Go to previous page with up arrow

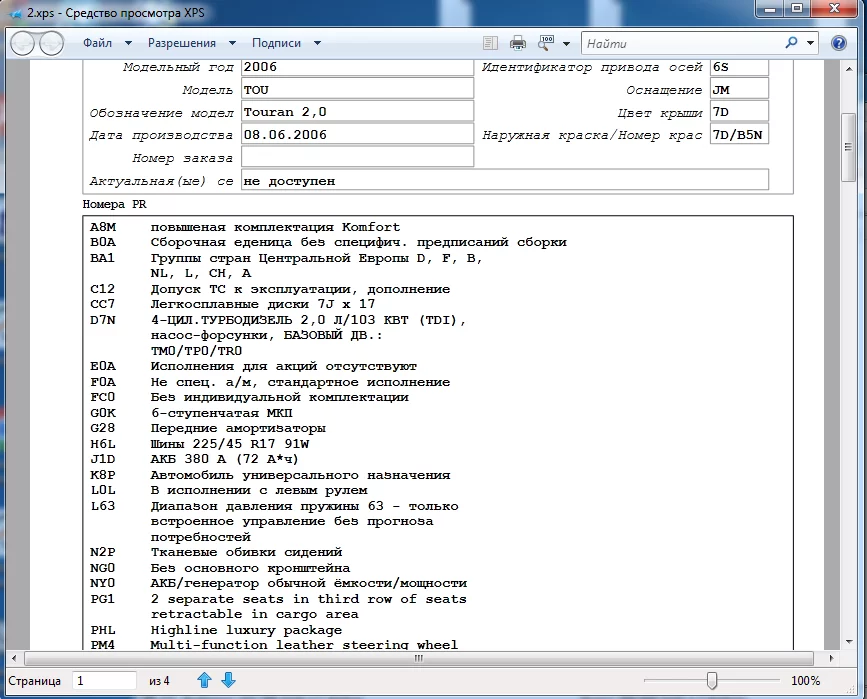(204, 680)
